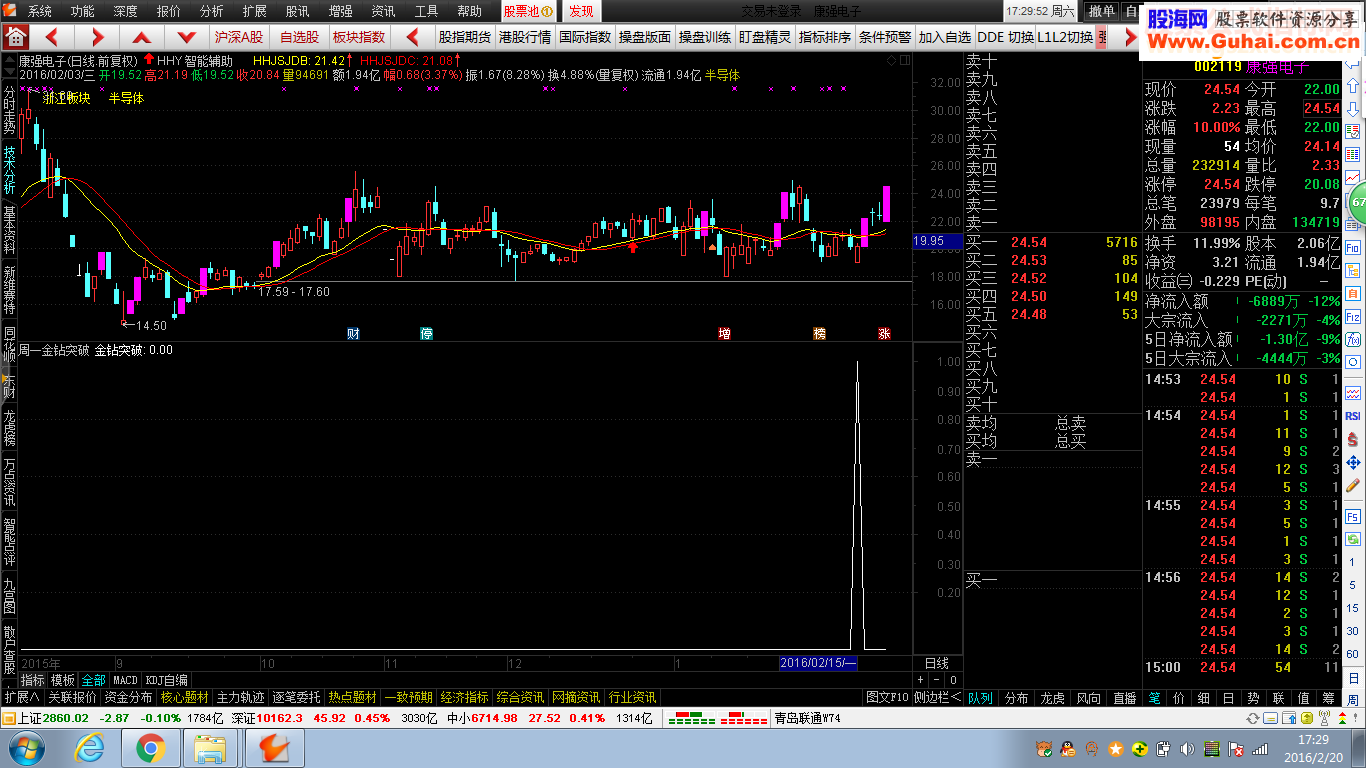Switch to the 龙虎 tab in quote panel
The width and height of the screenshot is (1366, 768).
[x=1052, y=698]
